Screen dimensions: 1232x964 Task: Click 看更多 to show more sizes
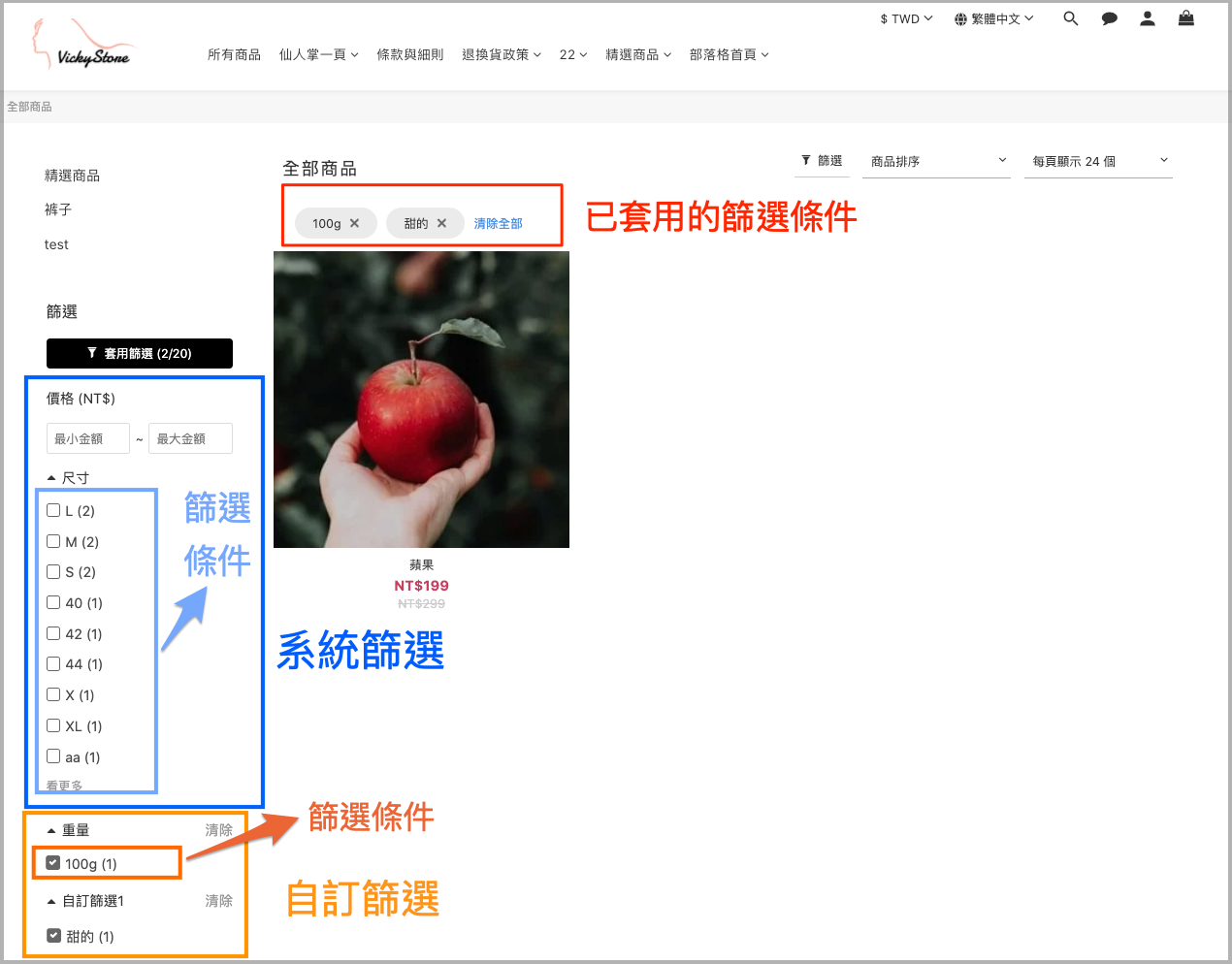(x=64, y=786)
